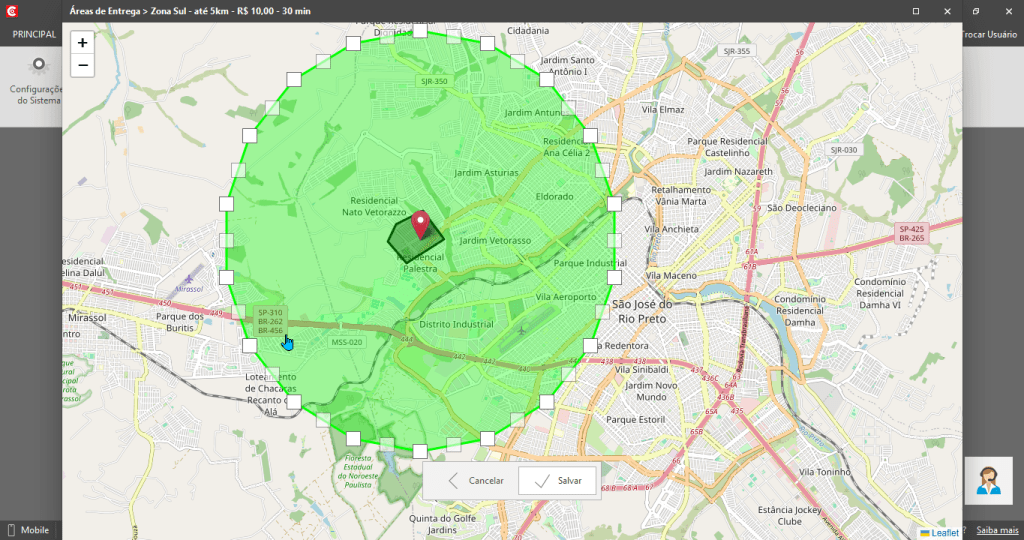Click the São Deocleciano map label
The image size is (1024, 540).
(802, 208)
